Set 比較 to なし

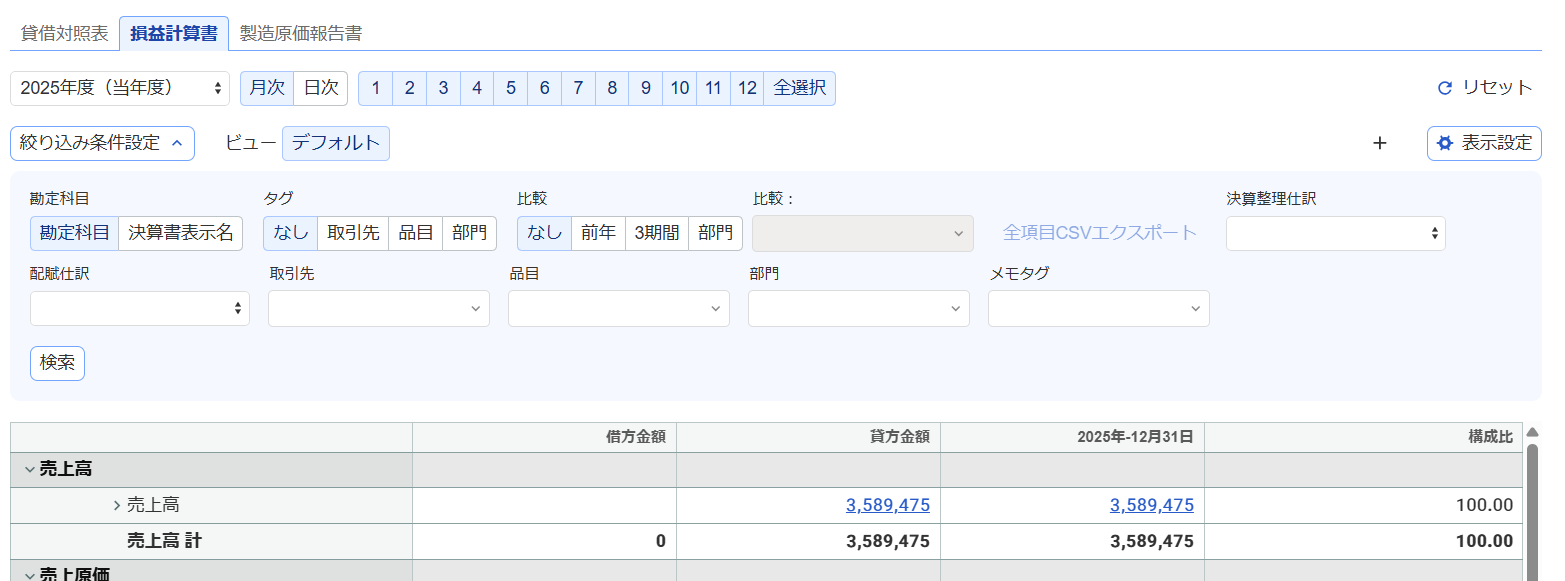pyautogui.click(x=545, y=233)
